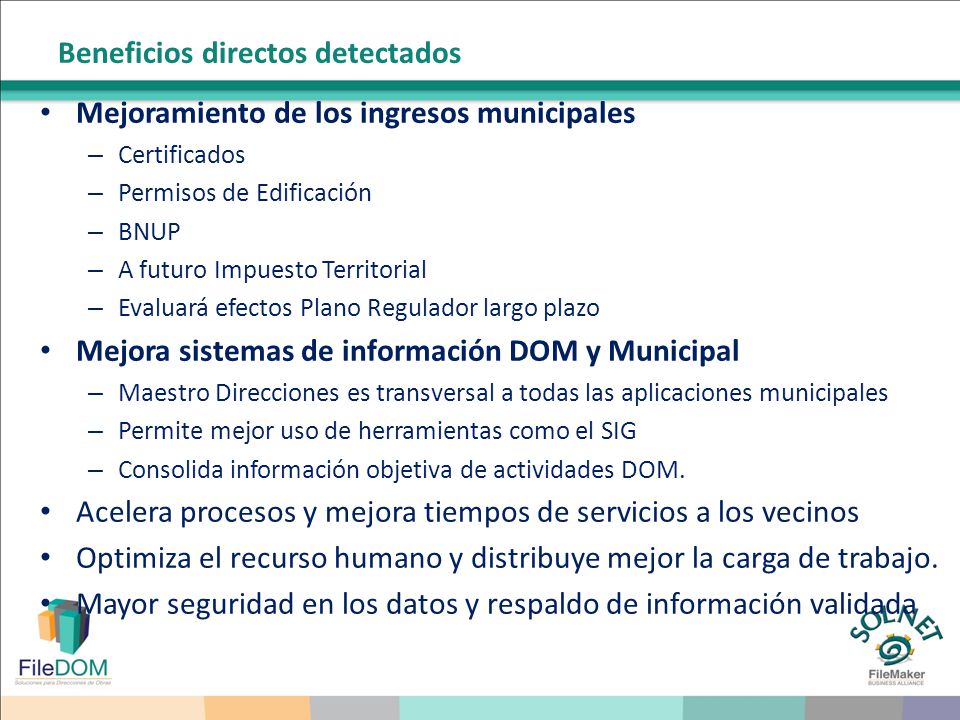Select the 'BNUP' bullet text

coord(149,232)
